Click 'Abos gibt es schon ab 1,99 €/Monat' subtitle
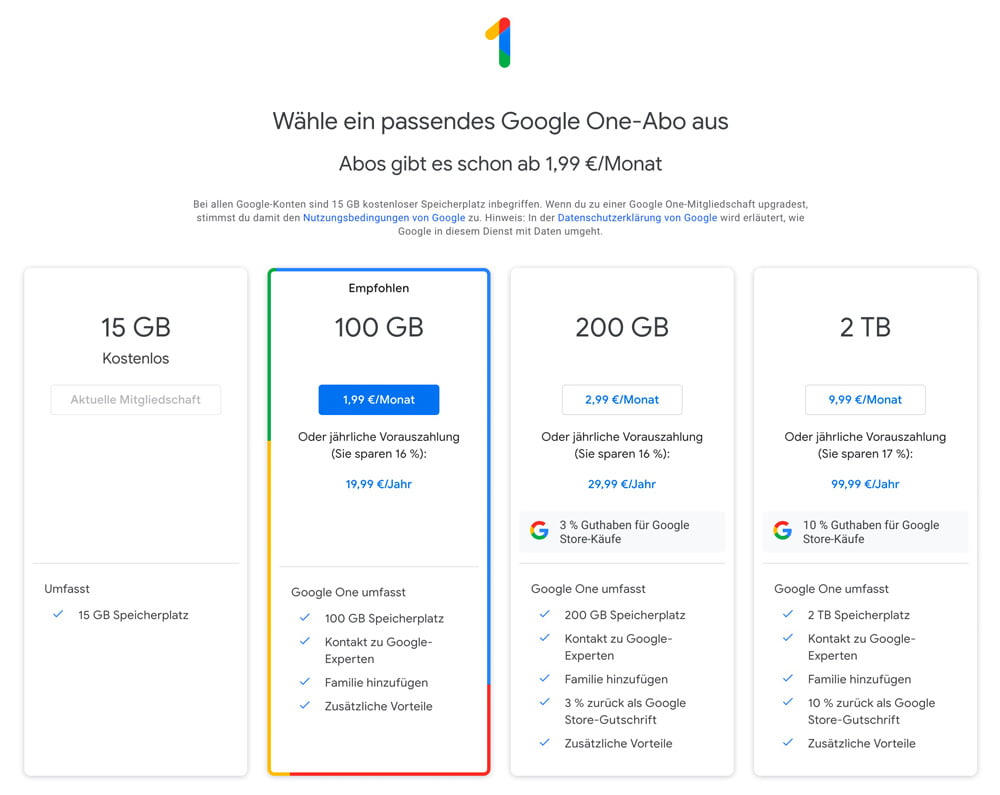Screen dimensions: 1000x795 click(x=501, y=164)
